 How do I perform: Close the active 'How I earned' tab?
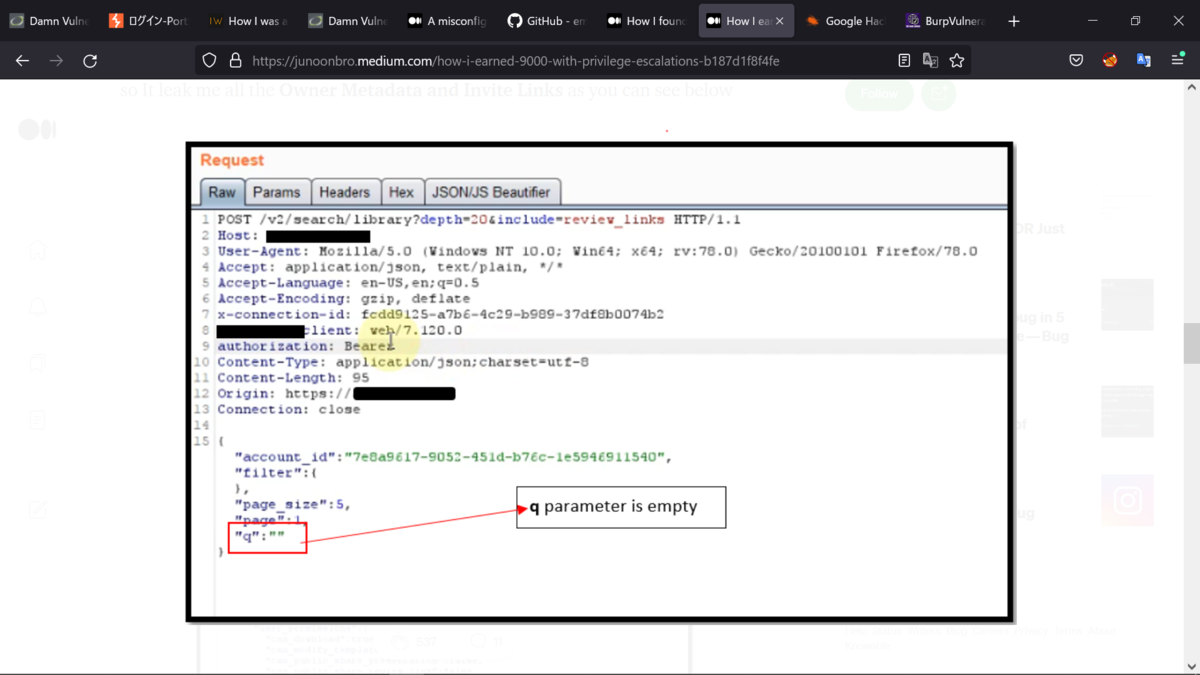tap(780, 21)
